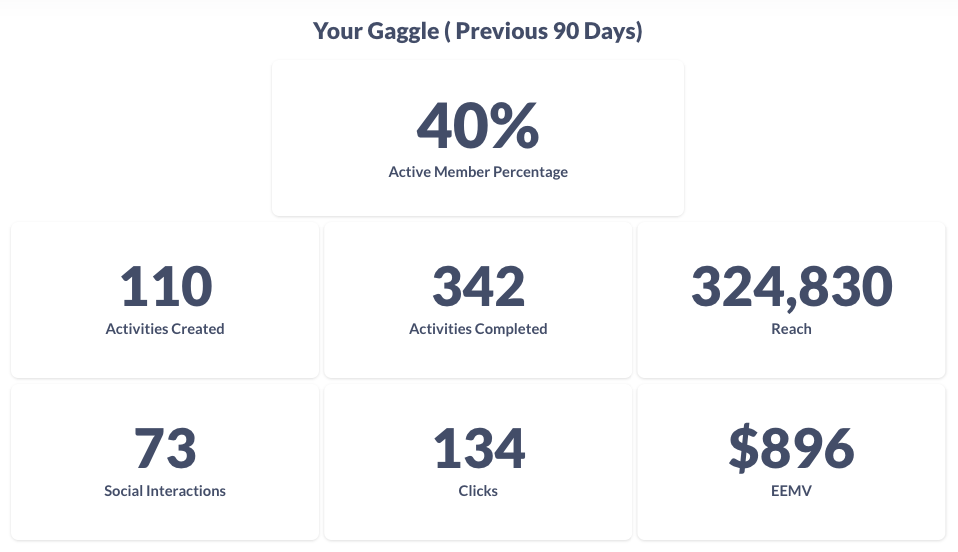The width and height of the screenshot is (958, 552).
Task: Click the 110 activities created number
Action: pyautogui.click(x=166, y=286)
